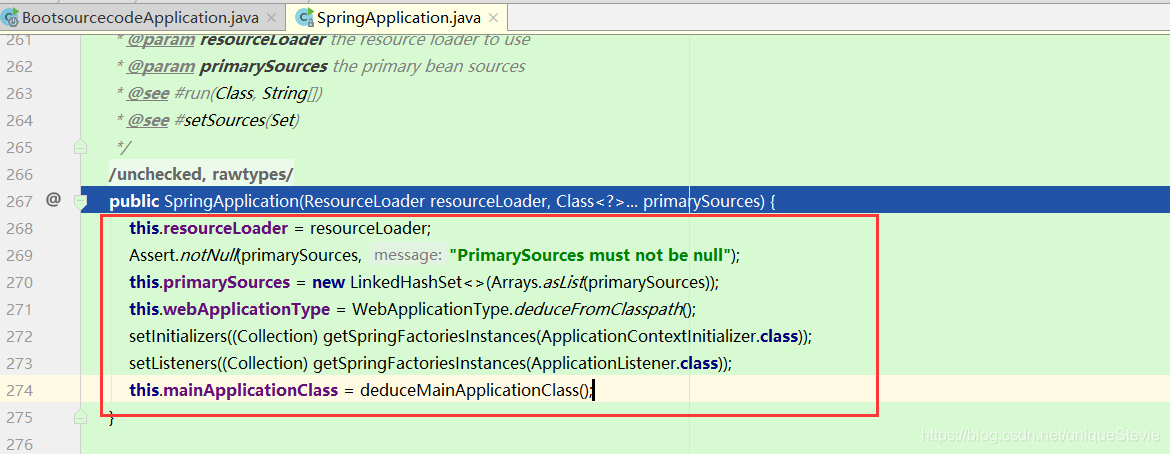Click 'ApplicationContextInitializer.class' argument
This screenshot has height=454, width=1170.
(x=671, y=336)
